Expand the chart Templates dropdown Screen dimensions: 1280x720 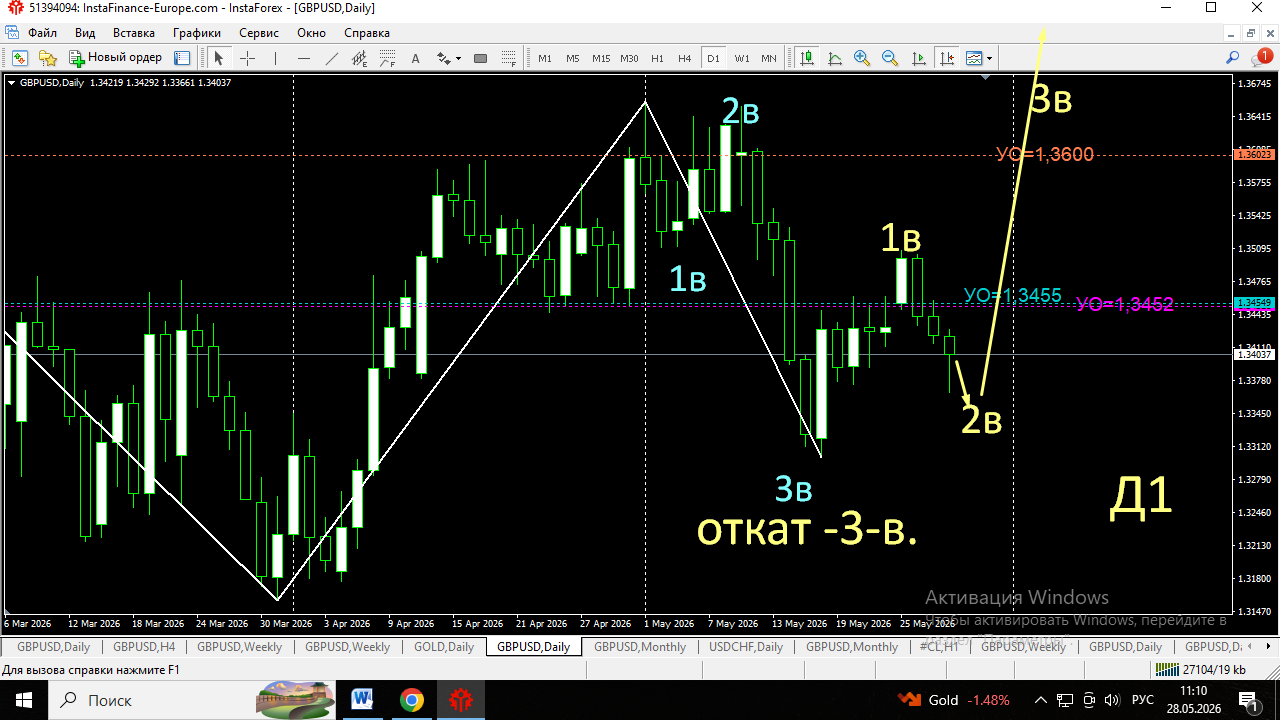point(989,59)
